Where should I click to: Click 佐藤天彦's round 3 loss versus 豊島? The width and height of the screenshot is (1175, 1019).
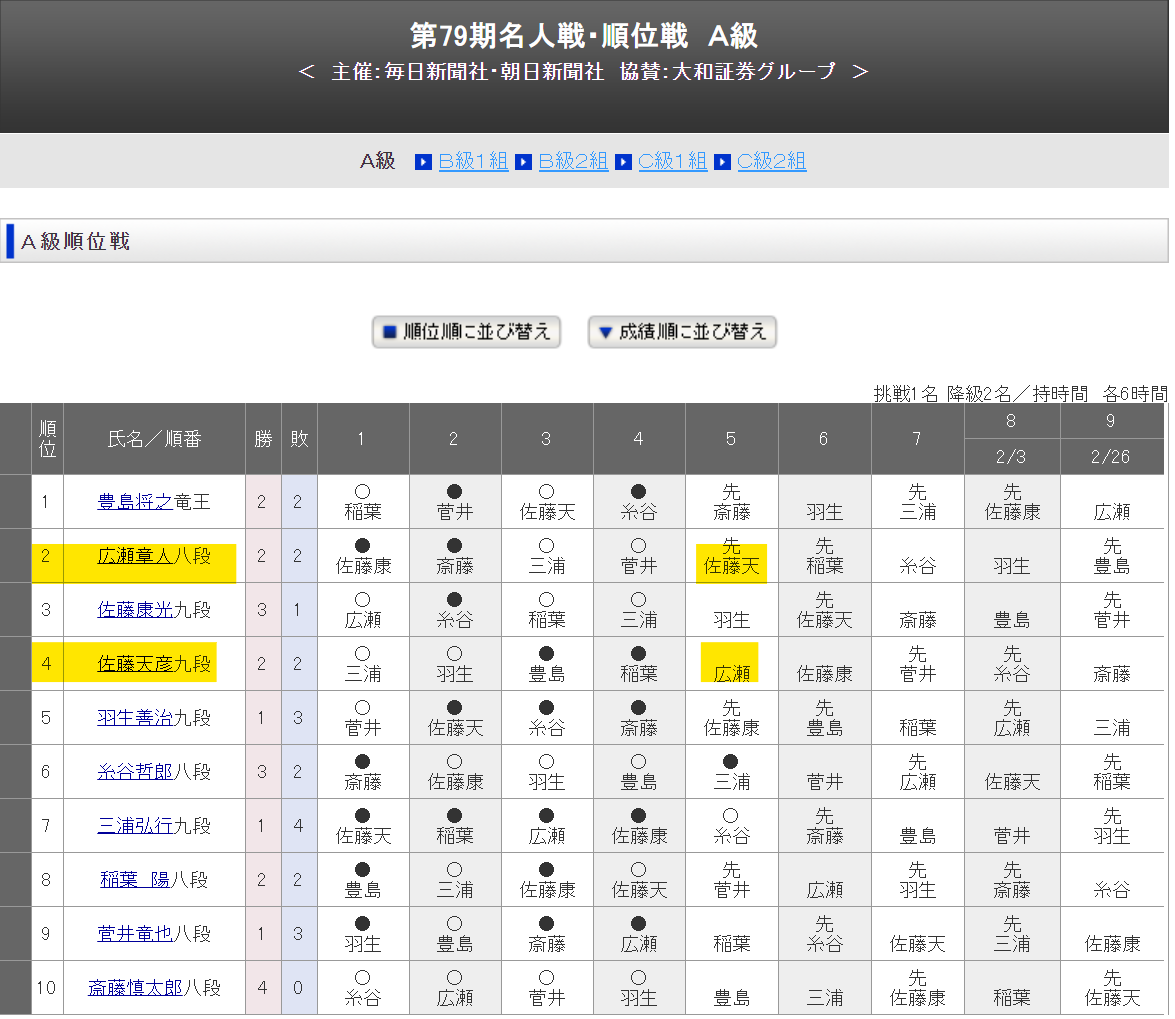coord(546,664)
